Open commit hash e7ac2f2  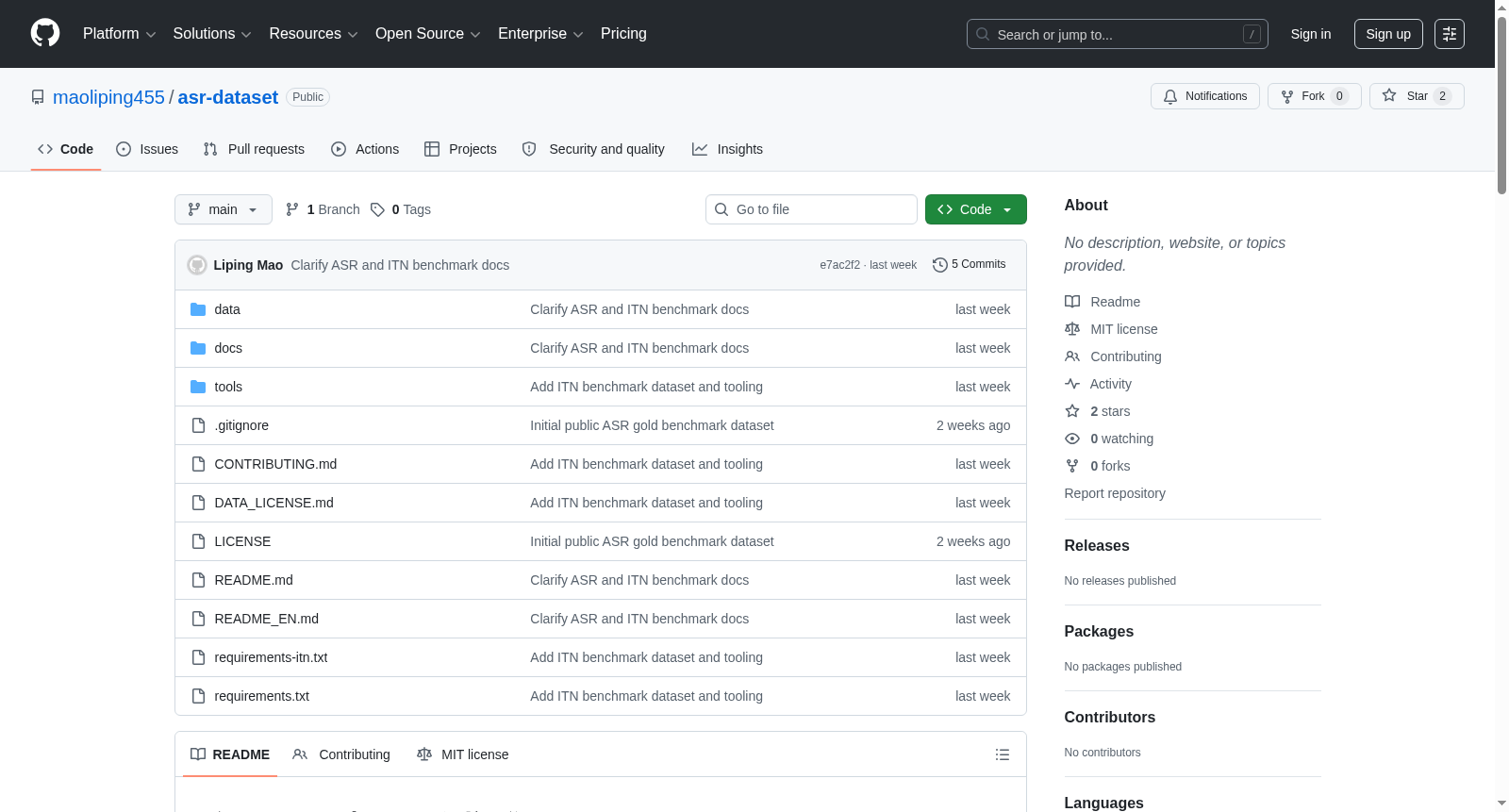(839, 265)
